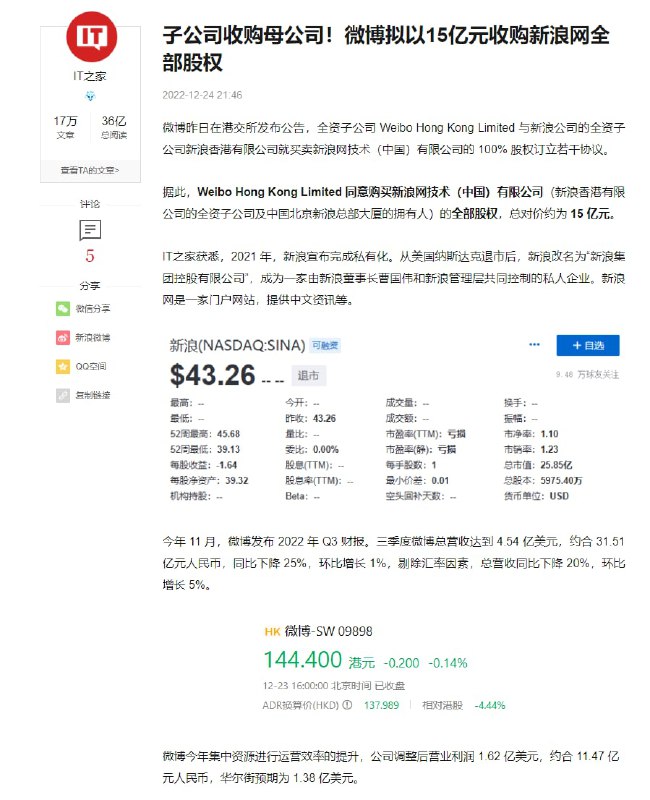This screenshot has width=650, height=800.
Task: Click the 17万 文章 statistic
Action: tap(65, 127)
